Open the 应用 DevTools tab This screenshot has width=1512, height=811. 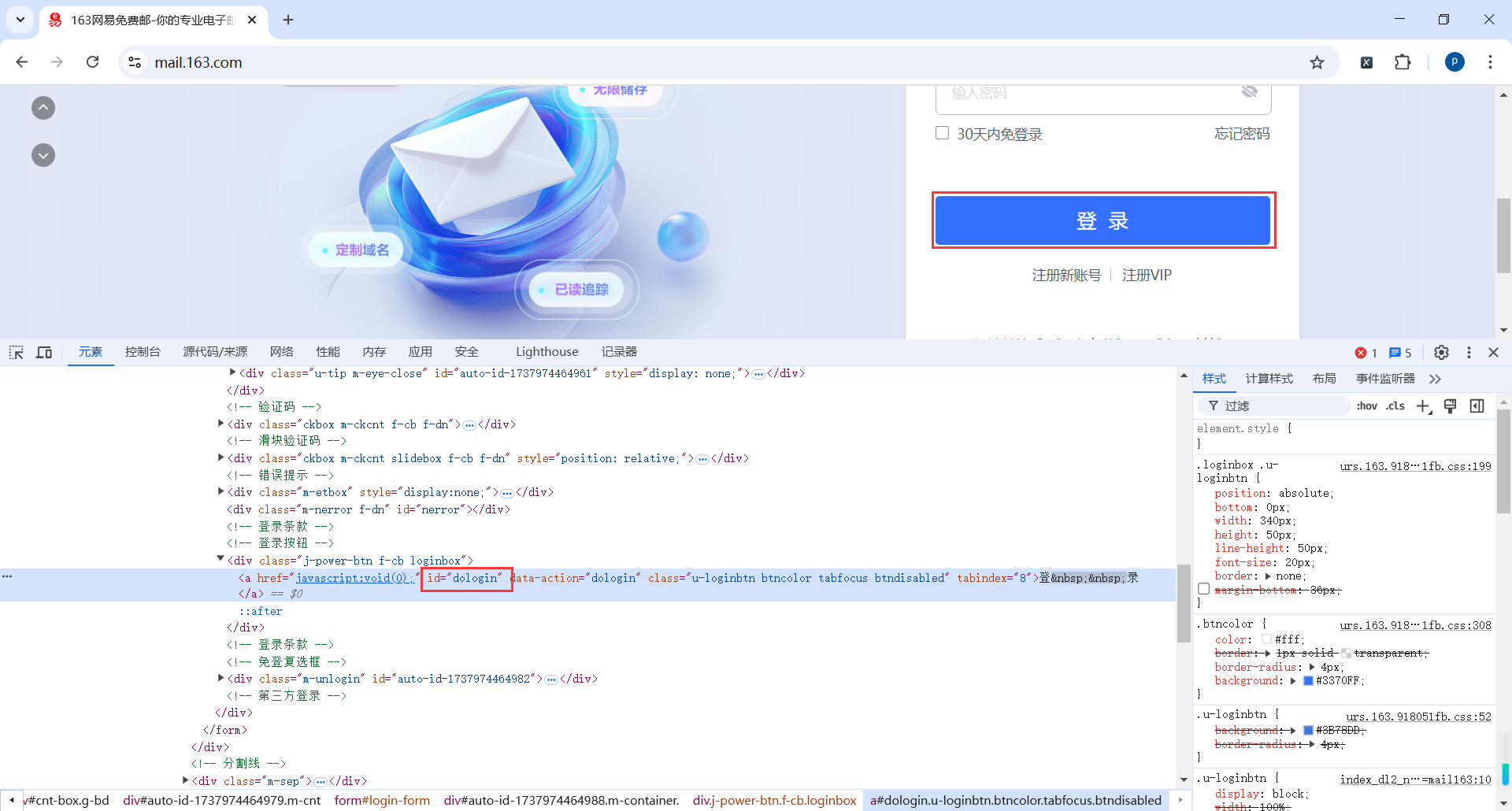pyautogui.click(x=420, y=352)
